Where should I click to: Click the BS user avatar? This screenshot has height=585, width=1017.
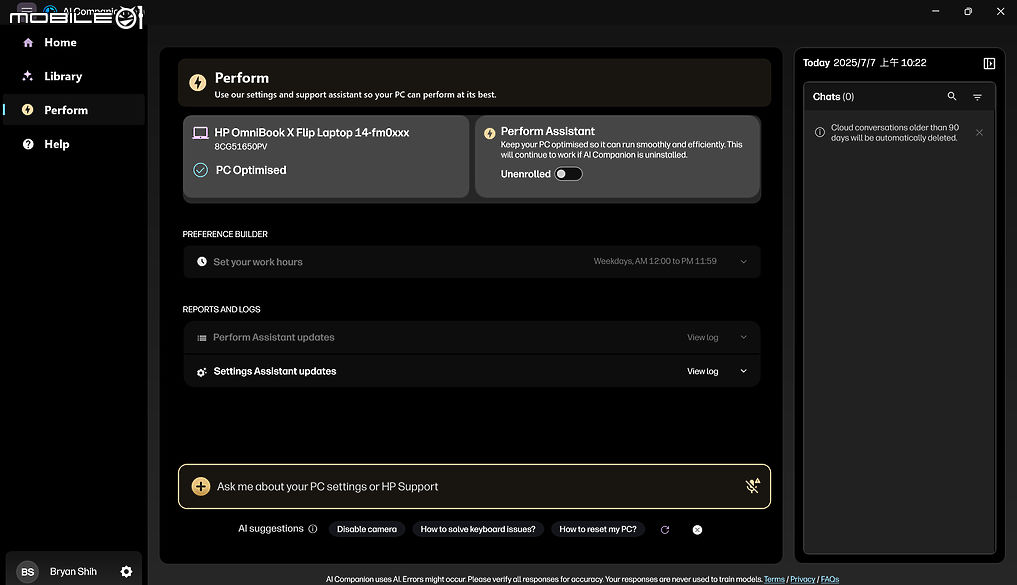coord(27,571)
